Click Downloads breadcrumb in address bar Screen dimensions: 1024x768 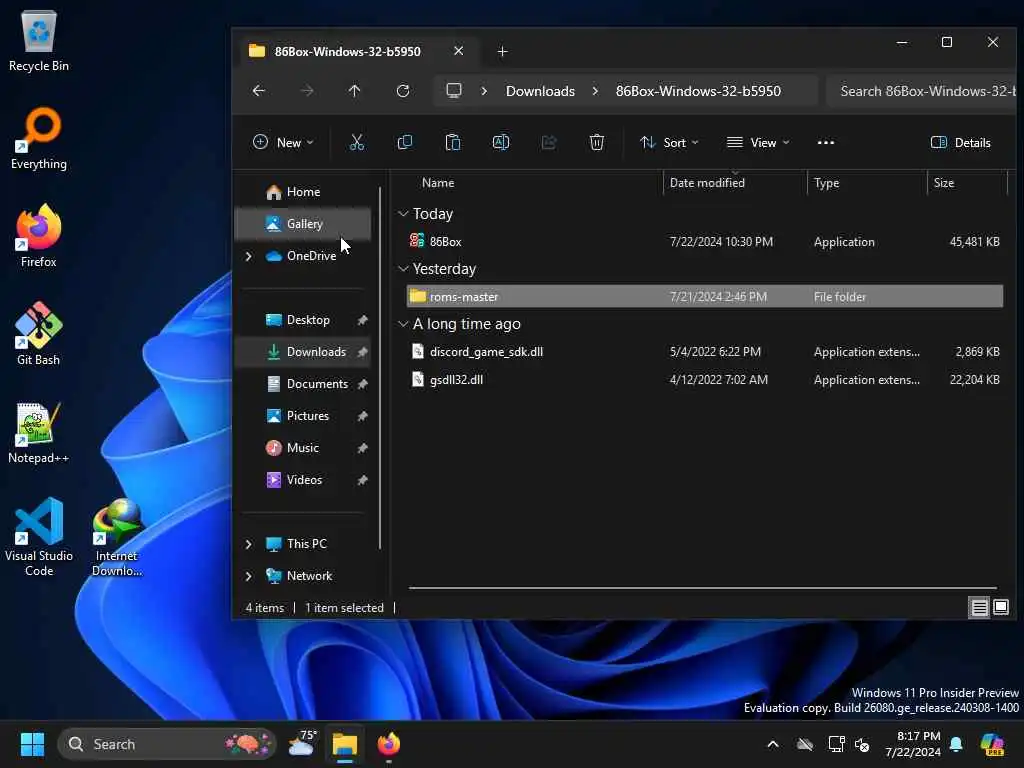click(x=540, y=91)
